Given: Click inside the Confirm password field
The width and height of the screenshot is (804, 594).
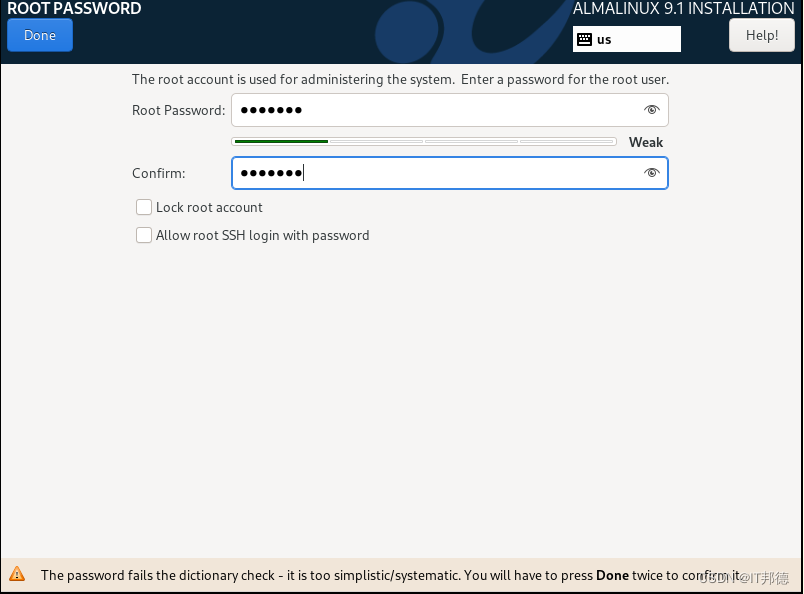Looking at the screenshot, I should [x=450, y=173].
